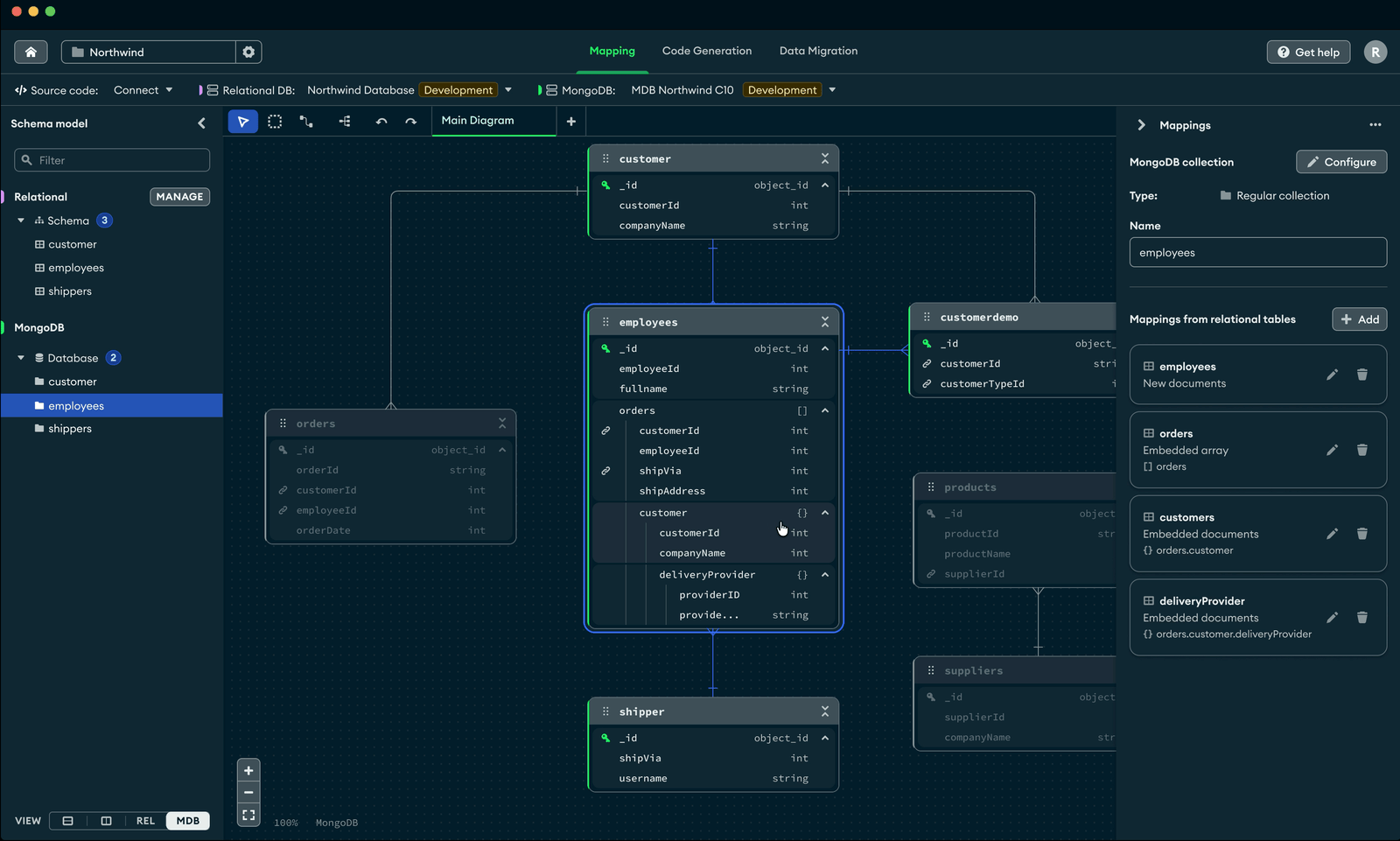The height and width of the screenshot is (841, 1400).
Task: Open the Configure dialog for MongoDB collection
Action: 1341,161
